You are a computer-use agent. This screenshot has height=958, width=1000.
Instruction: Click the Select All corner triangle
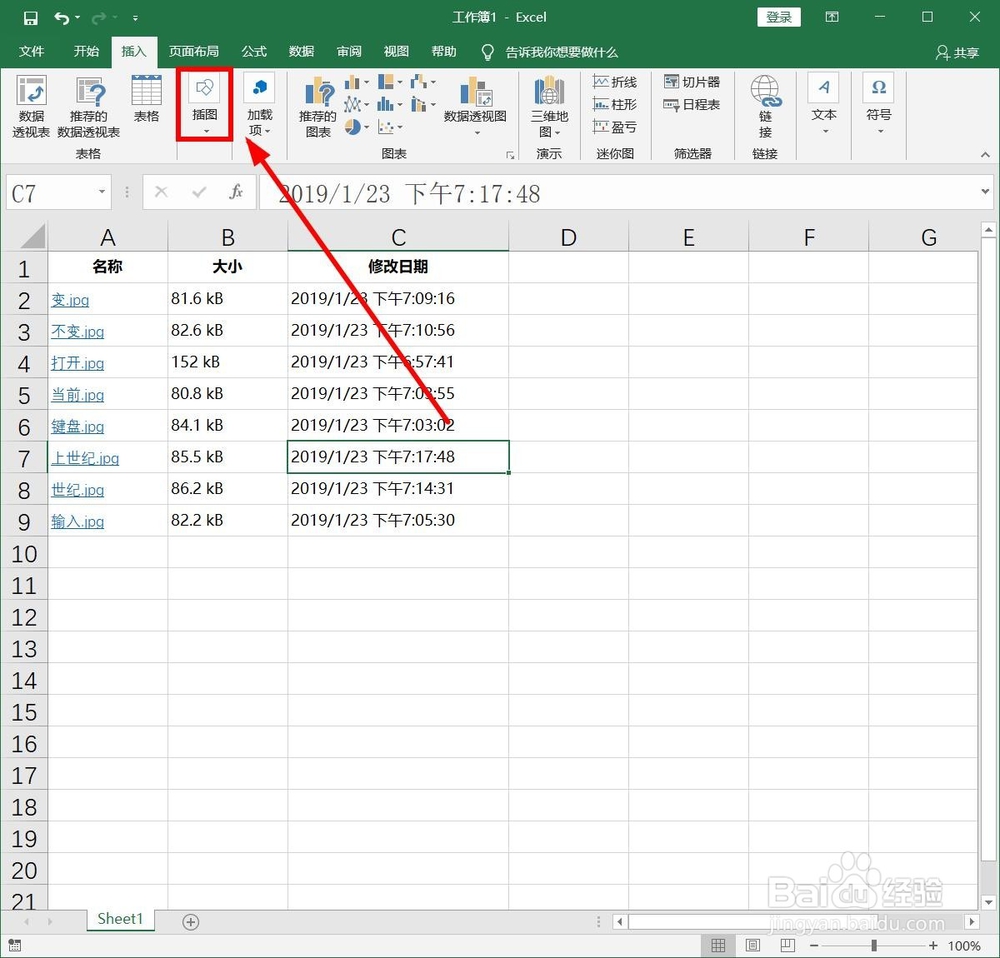33,235
